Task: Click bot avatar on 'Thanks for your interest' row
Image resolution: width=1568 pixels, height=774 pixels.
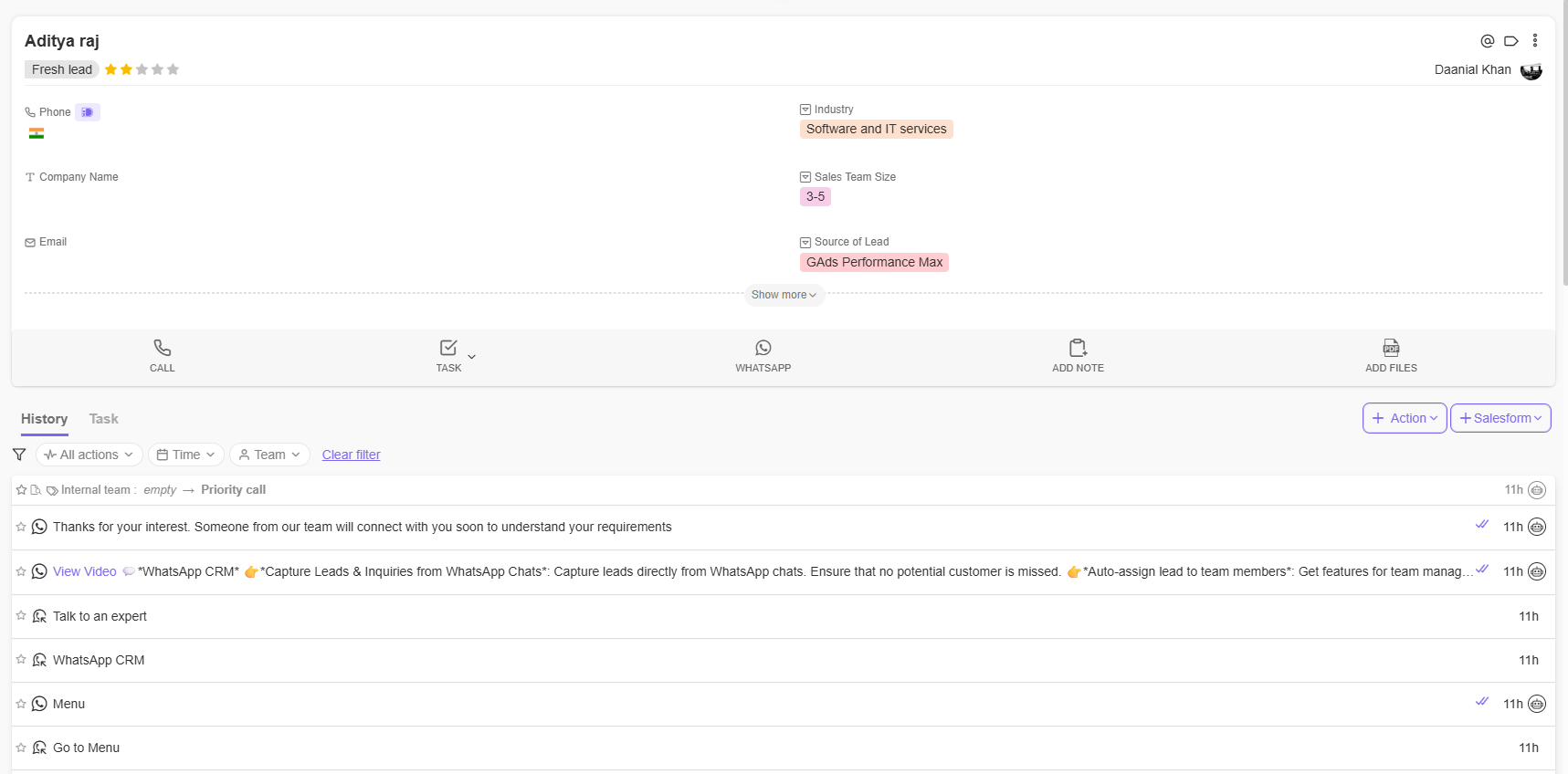Action: (1537, 527)
